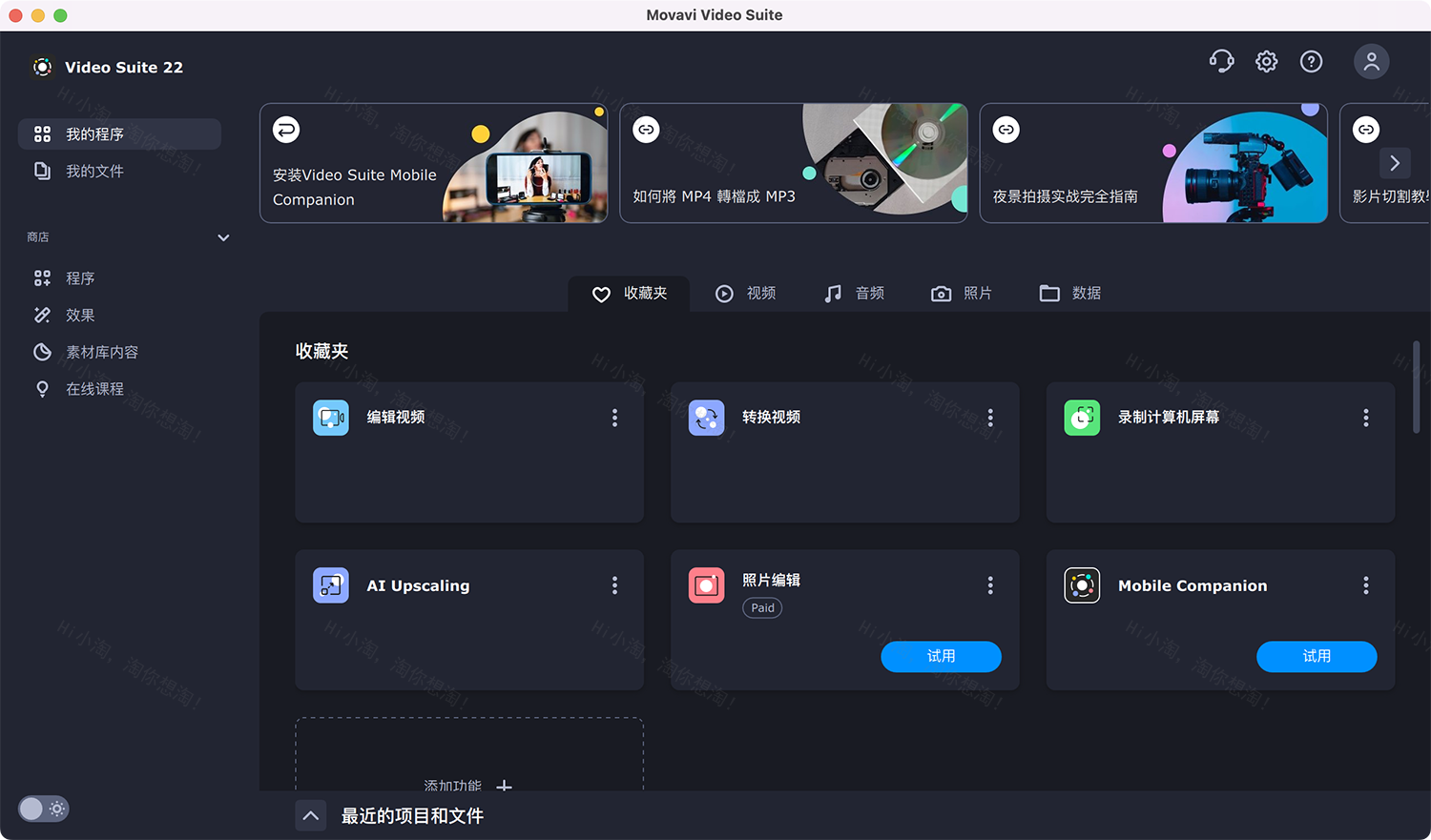The image size is (1431, 840).
Task: Open 录制计算机屏幕 card title
Action: (1169, 418)
